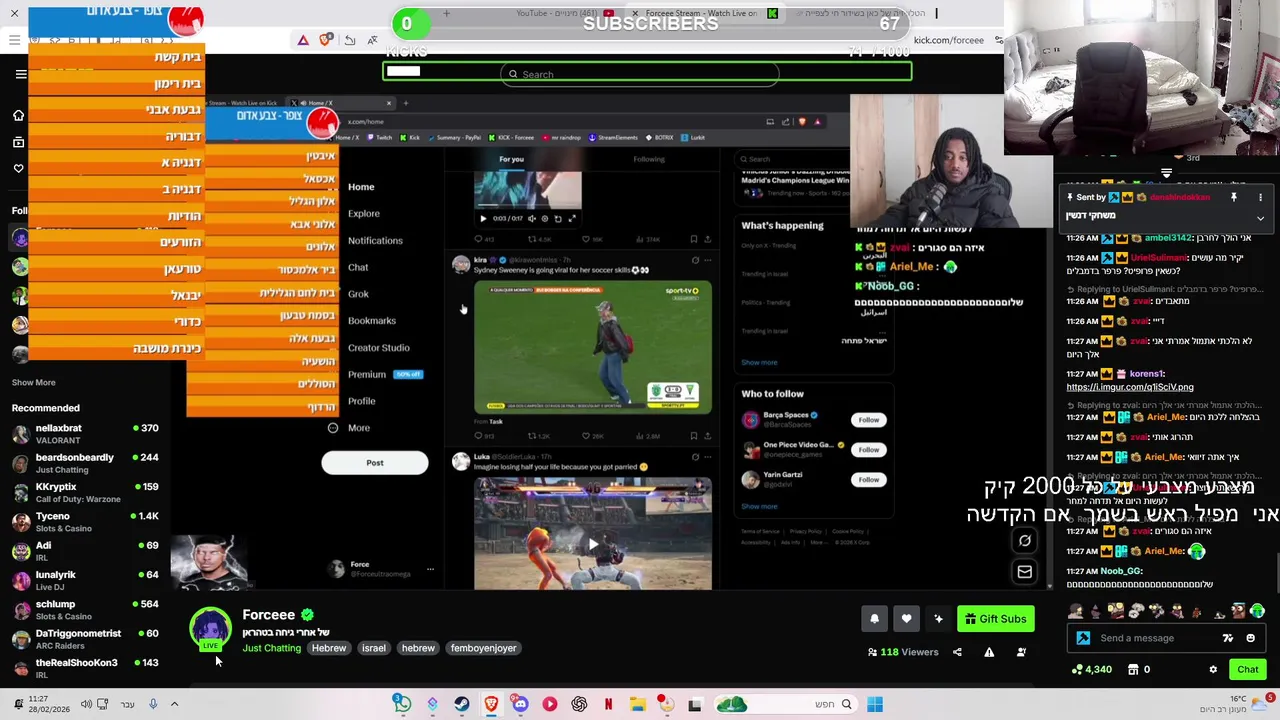Open Tyceno recommended channel
This screenshot has height=720, width=1280.
(x=84, y=521)
